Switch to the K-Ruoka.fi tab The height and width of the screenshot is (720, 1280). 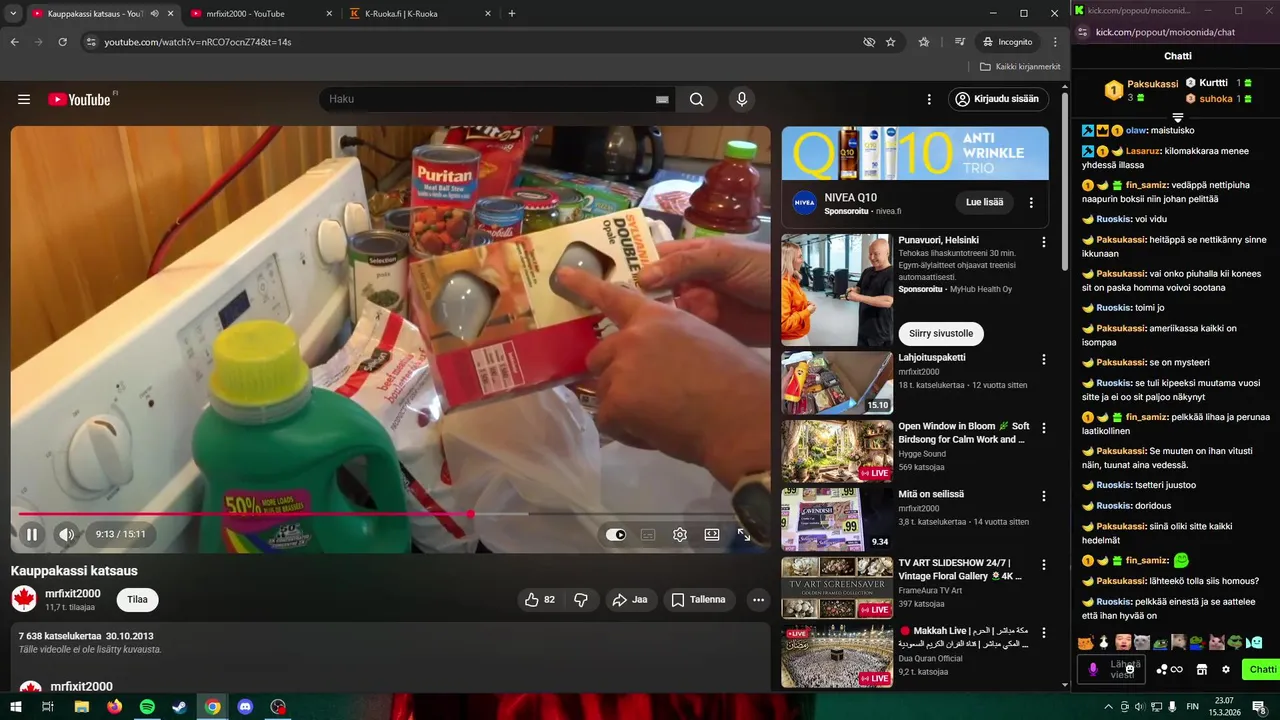pos(418,13)
